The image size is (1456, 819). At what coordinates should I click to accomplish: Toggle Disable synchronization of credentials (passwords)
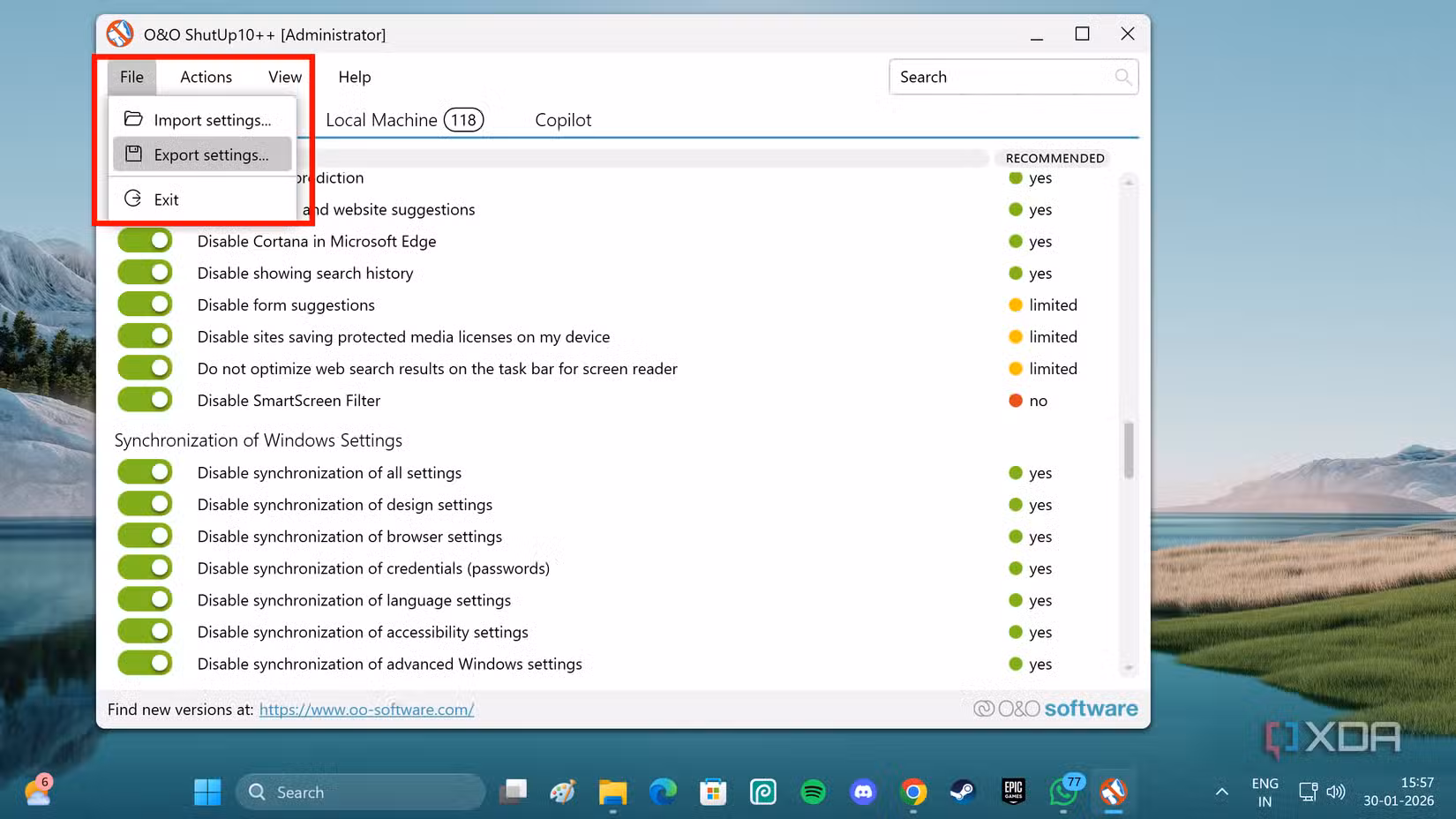point(146,567)
